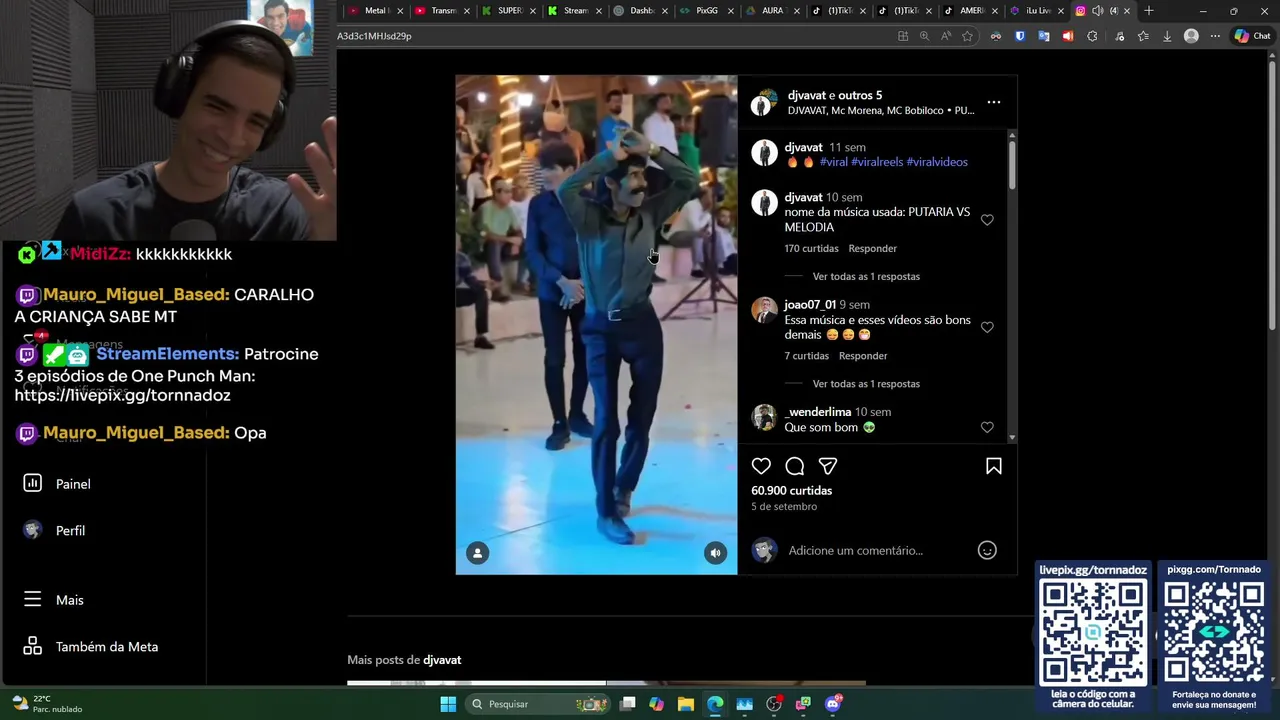Expand the 'Mais' hamburger menu
This screenshot has width=1280, height=720.
point(54,600)
